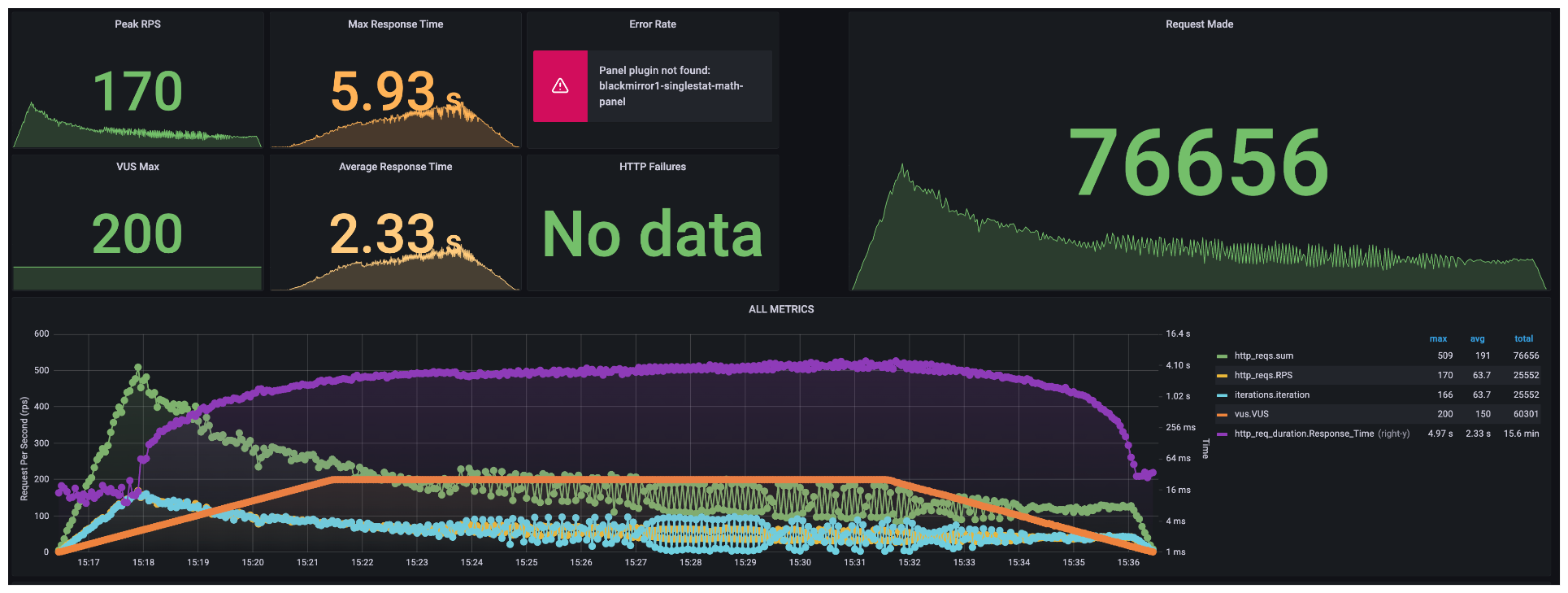Click the 76656 value in Request Made
This screenshot has width=1568, height=593.
(x=1199, y=163)
